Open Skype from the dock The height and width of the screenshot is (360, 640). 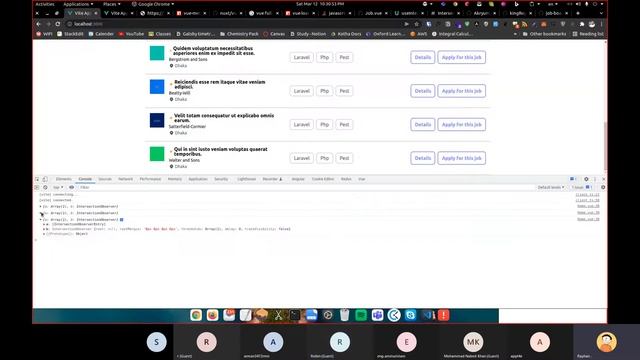pos(410,315)
